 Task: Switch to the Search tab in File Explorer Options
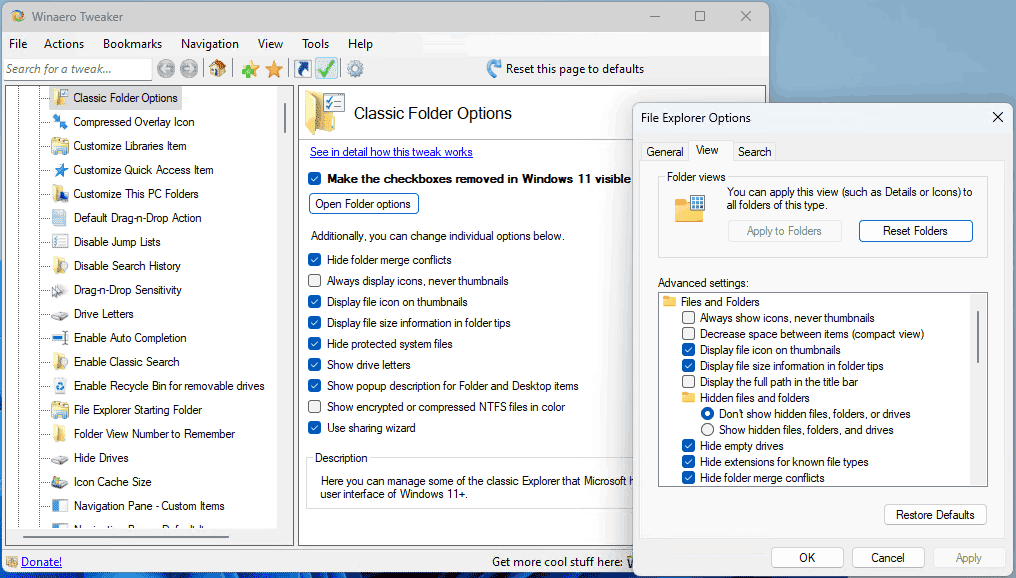coord(755,152)
